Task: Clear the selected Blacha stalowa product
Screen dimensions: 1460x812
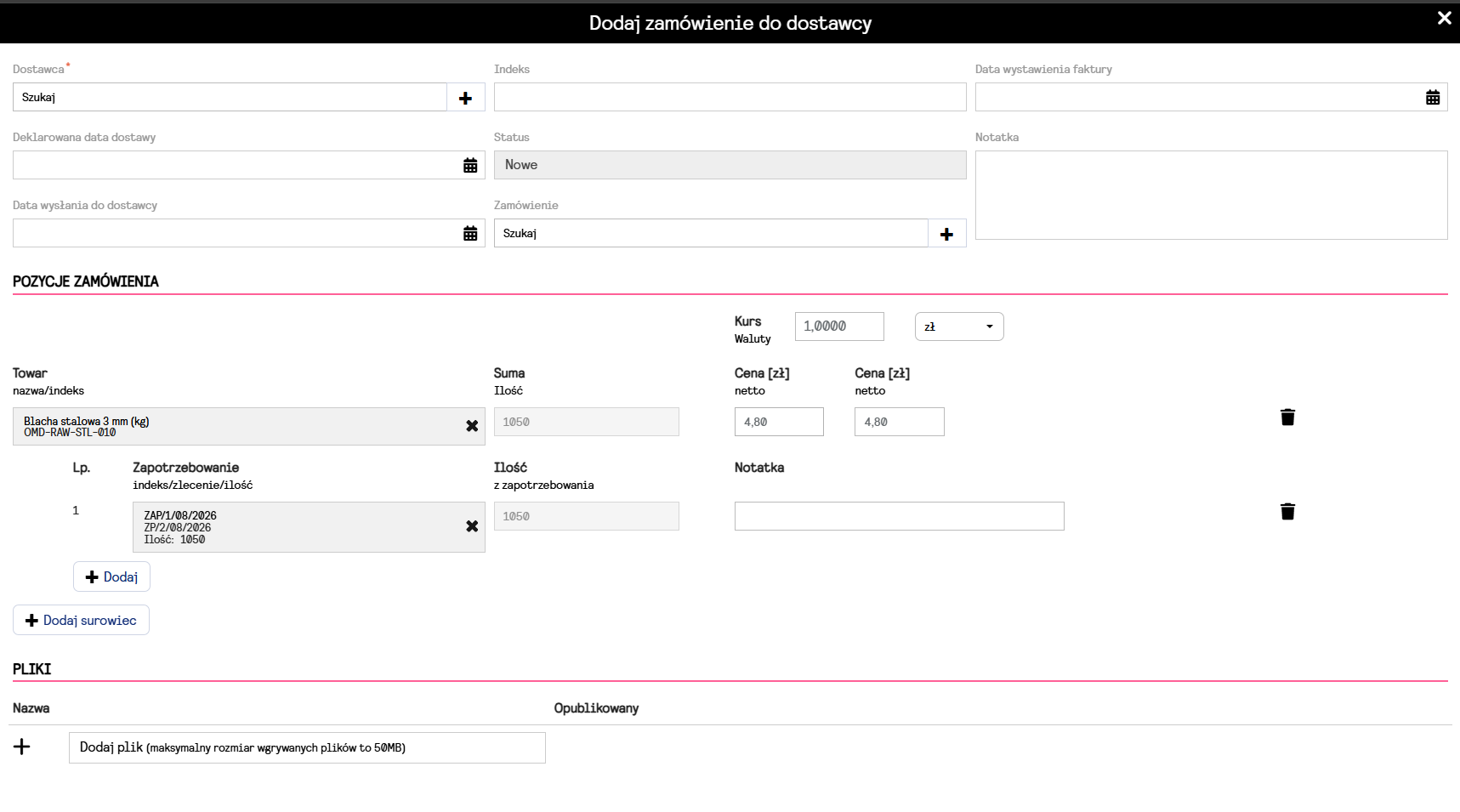Action: point(472,426)
